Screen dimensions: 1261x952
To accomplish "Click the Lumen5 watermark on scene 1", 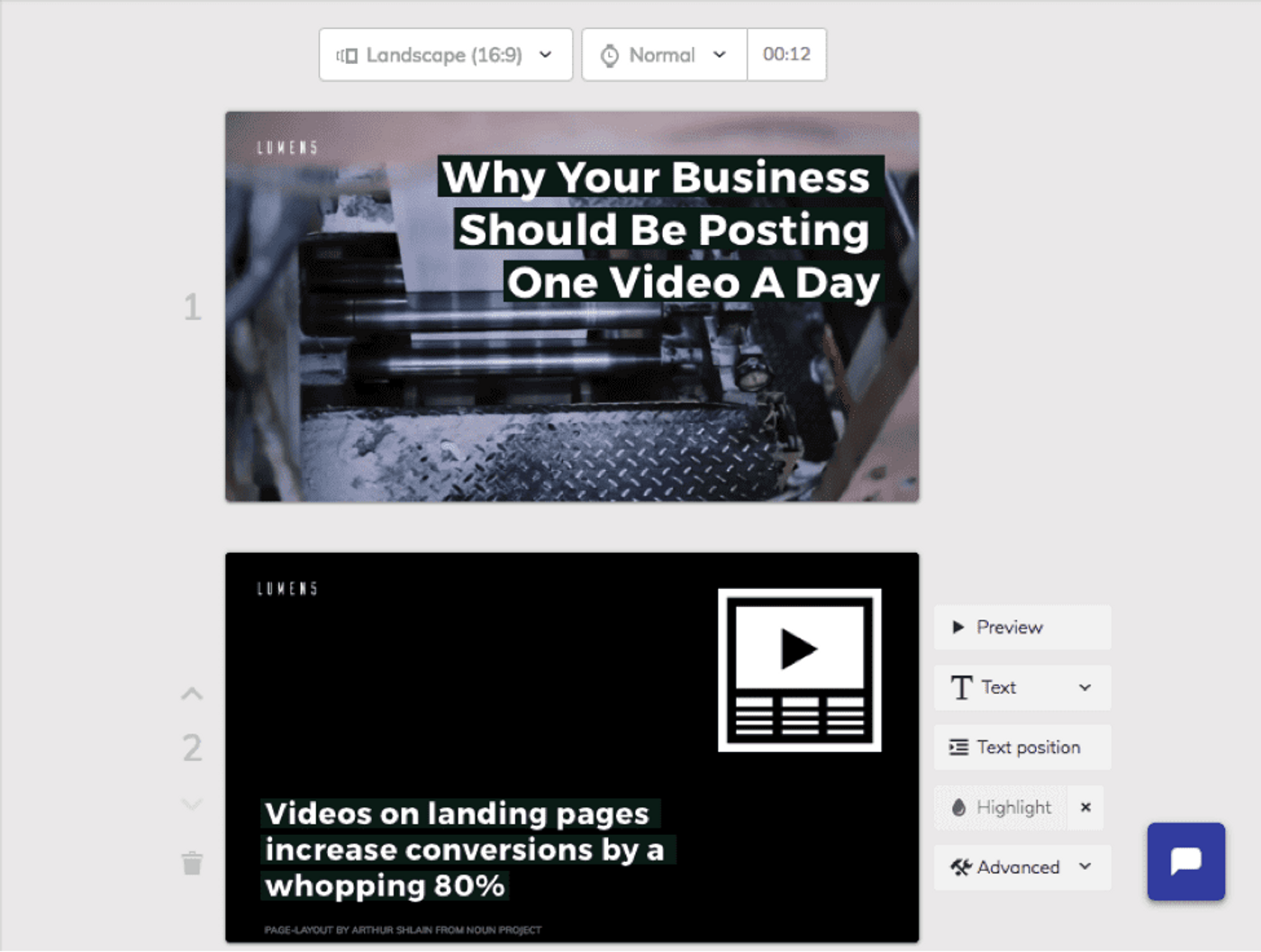I will (x=287, y=148).
